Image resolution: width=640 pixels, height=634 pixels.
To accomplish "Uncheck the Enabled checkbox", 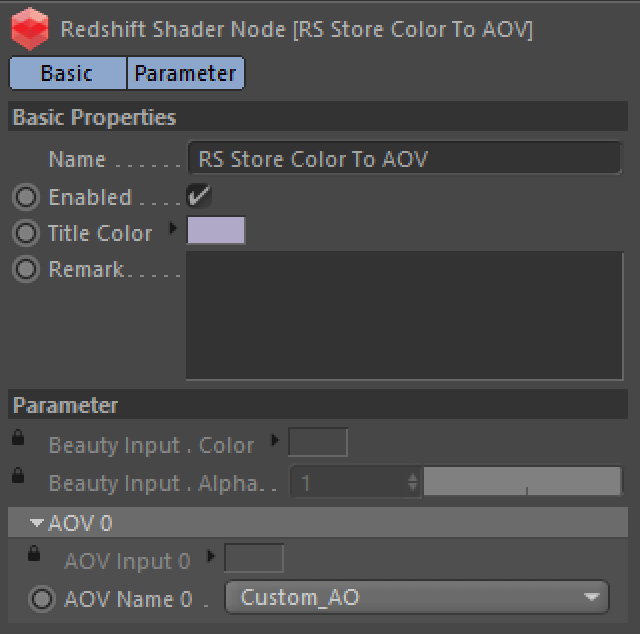I will pyautogui.click(x=199, y=196).
